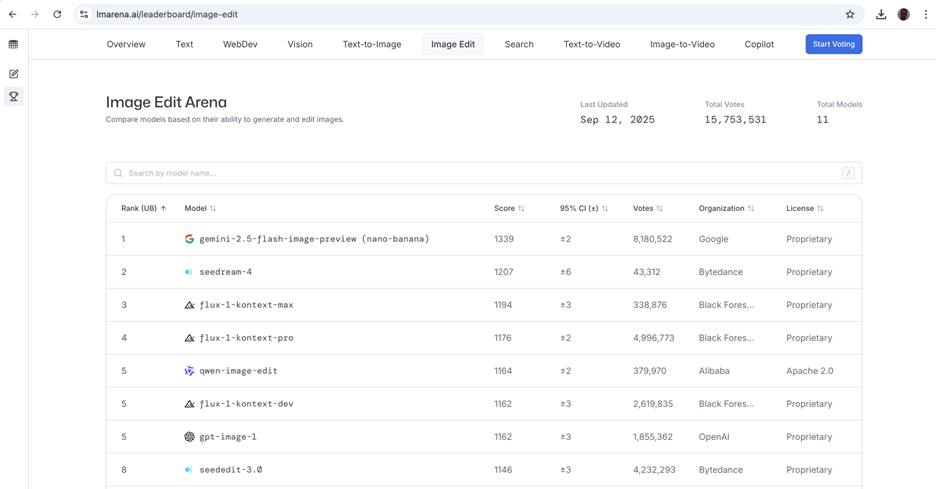Screen dimensions: 936x489
Task: Reload the lmarena page
Action: [x=57, y=14]
